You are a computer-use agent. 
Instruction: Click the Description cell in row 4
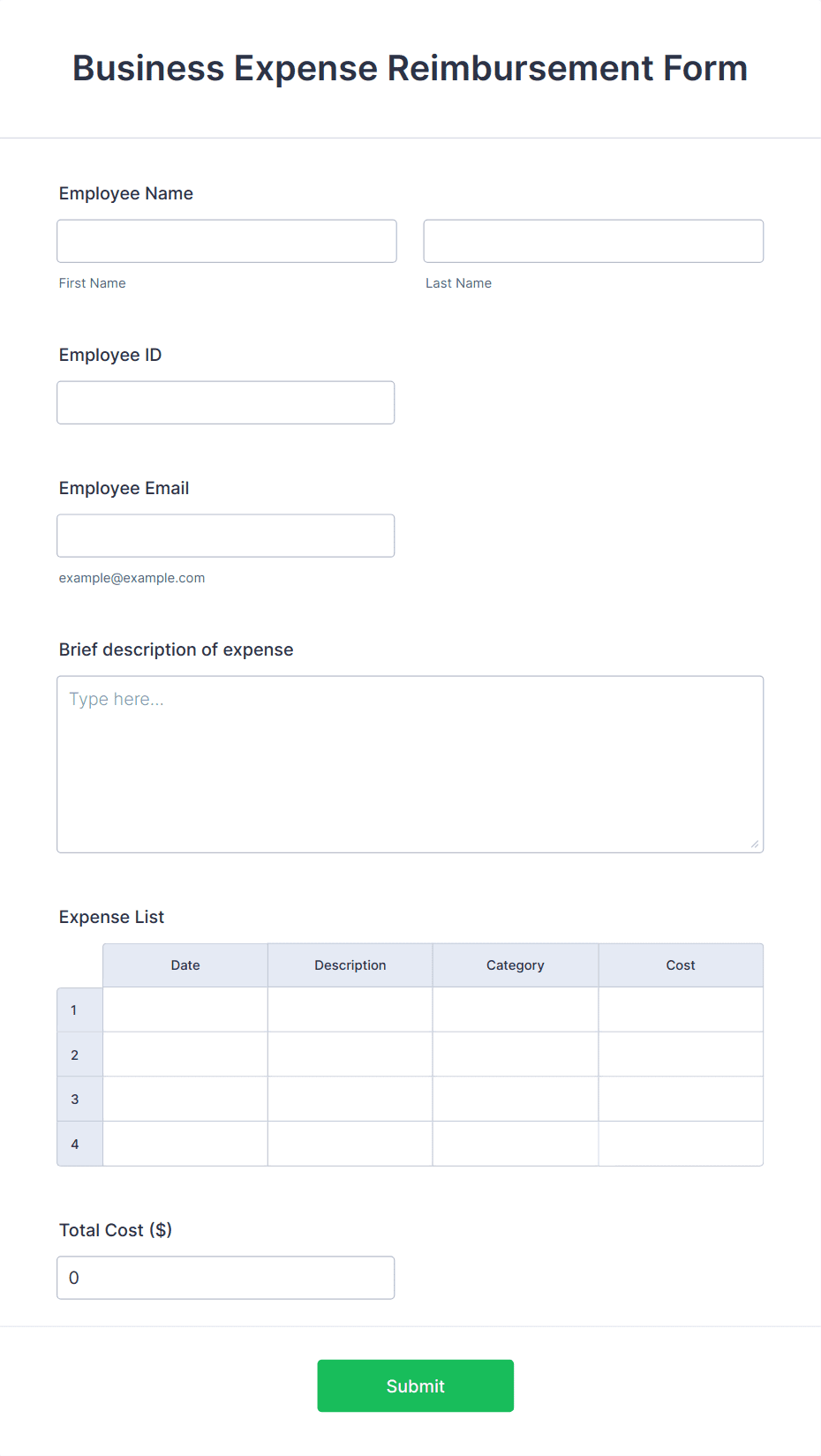pos(350,1143)
